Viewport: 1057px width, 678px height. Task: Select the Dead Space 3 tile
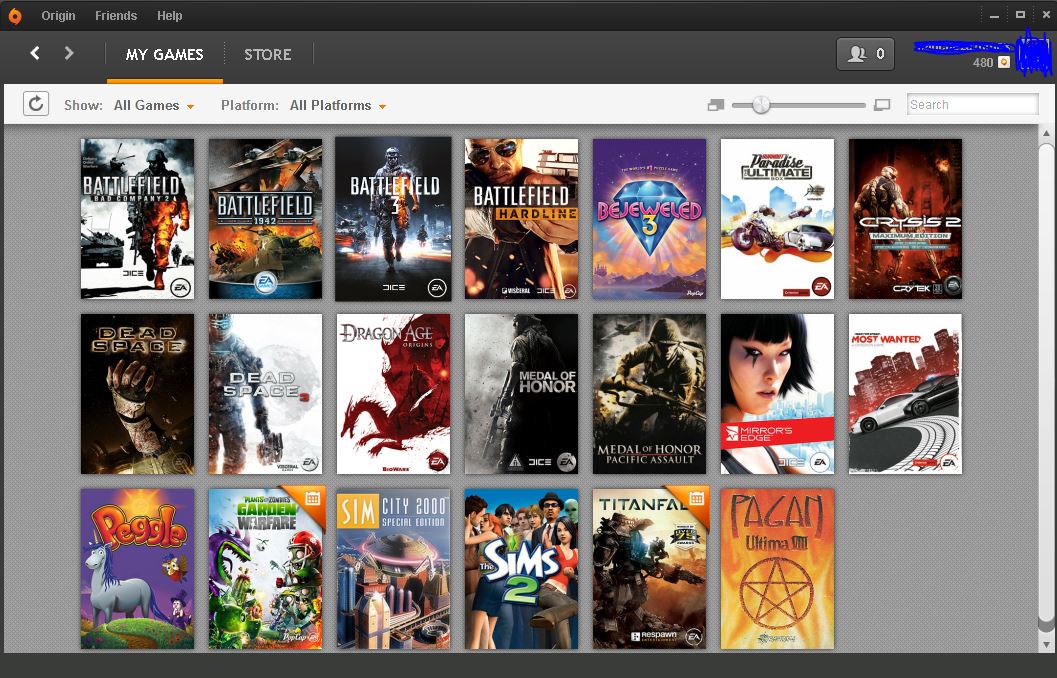266,394
